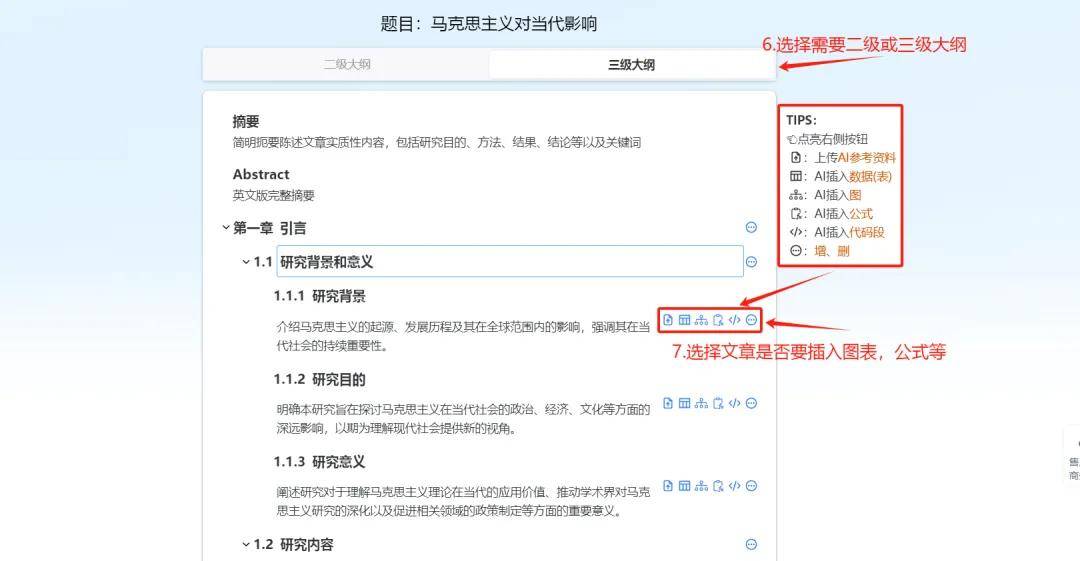1080x561 pixels.
Task: Edit the 研究背景和意义 title field
Action: (x=510, y=262)
